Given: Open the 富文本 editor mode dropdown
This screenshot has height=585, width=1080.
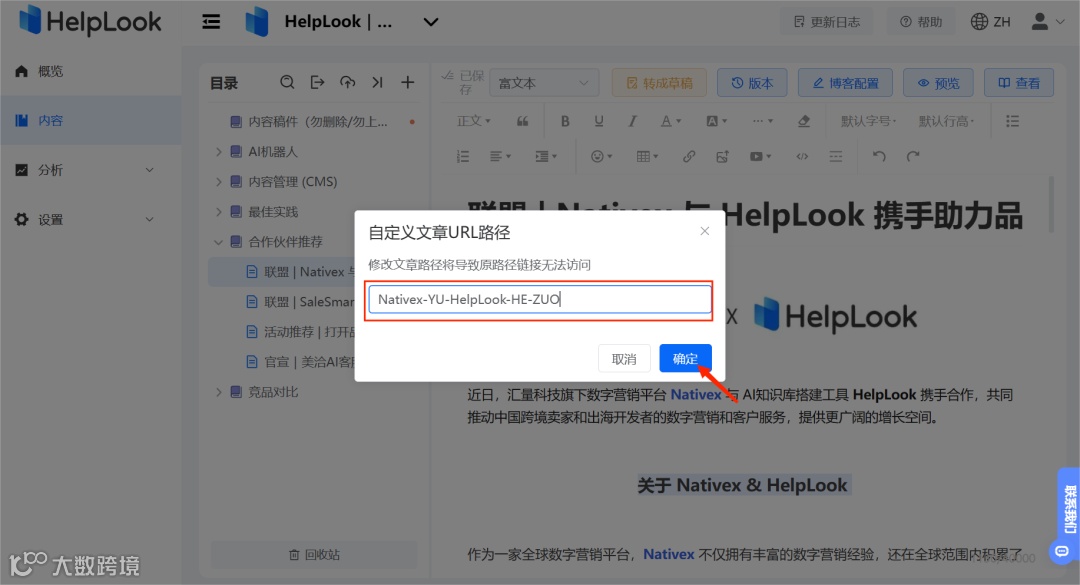Looking at the screenshot, I should tap(543, 82).
